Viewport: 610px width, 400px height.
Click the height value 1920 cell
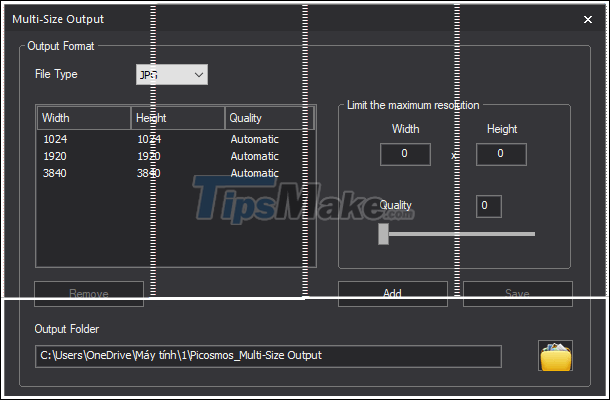tap(149, 156)
